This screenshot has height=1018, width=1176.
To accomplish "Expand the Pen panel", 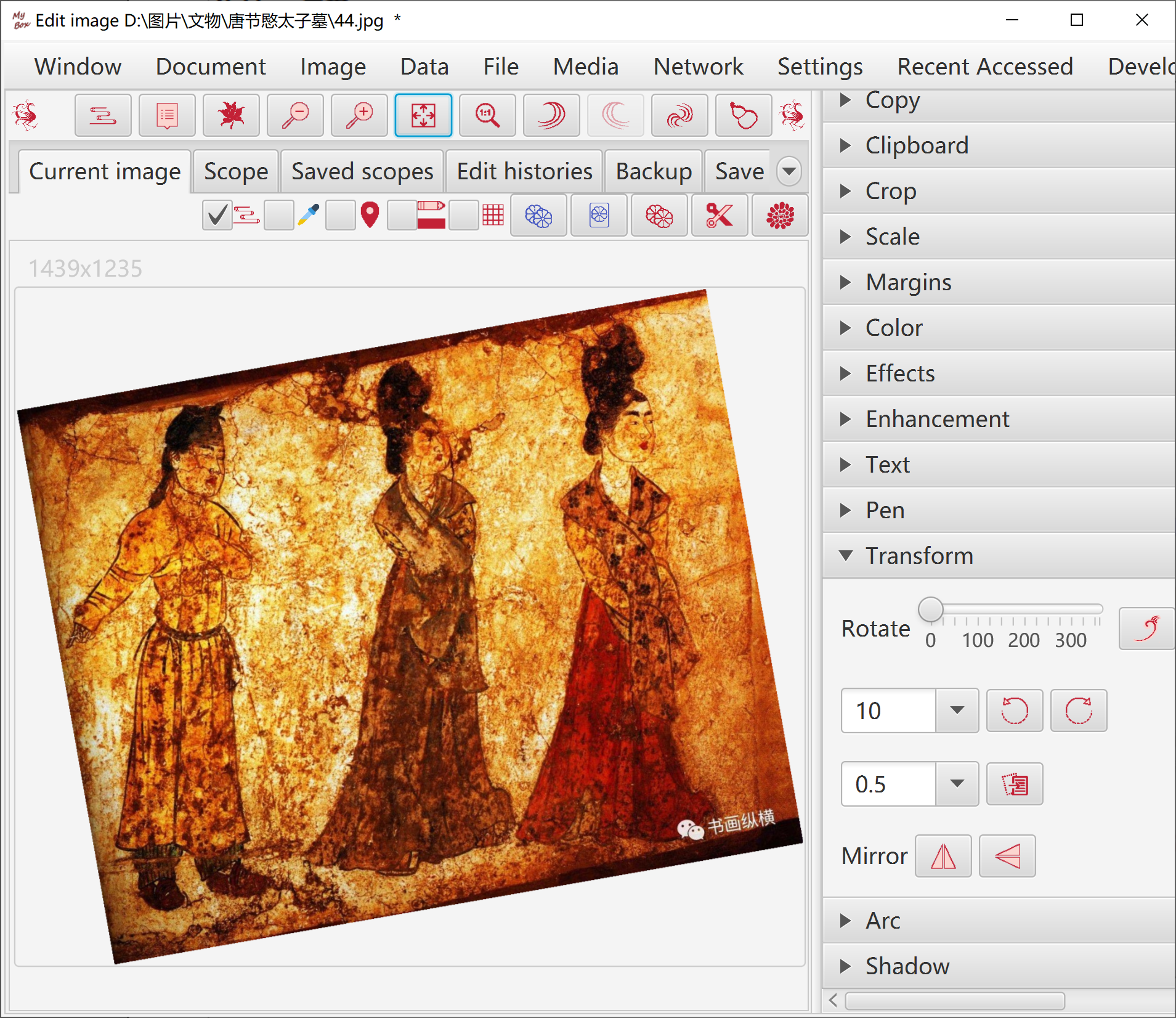I will point(999,510).
